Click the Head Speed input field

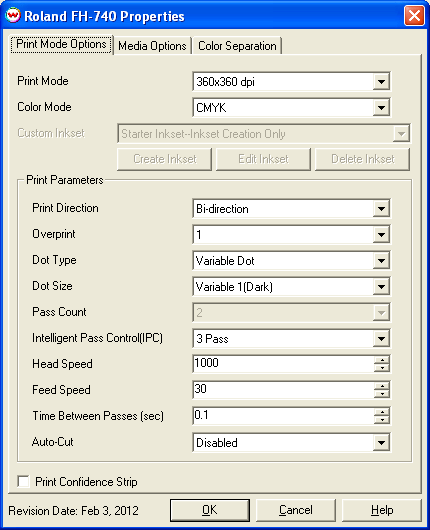[x=283, y=364]
